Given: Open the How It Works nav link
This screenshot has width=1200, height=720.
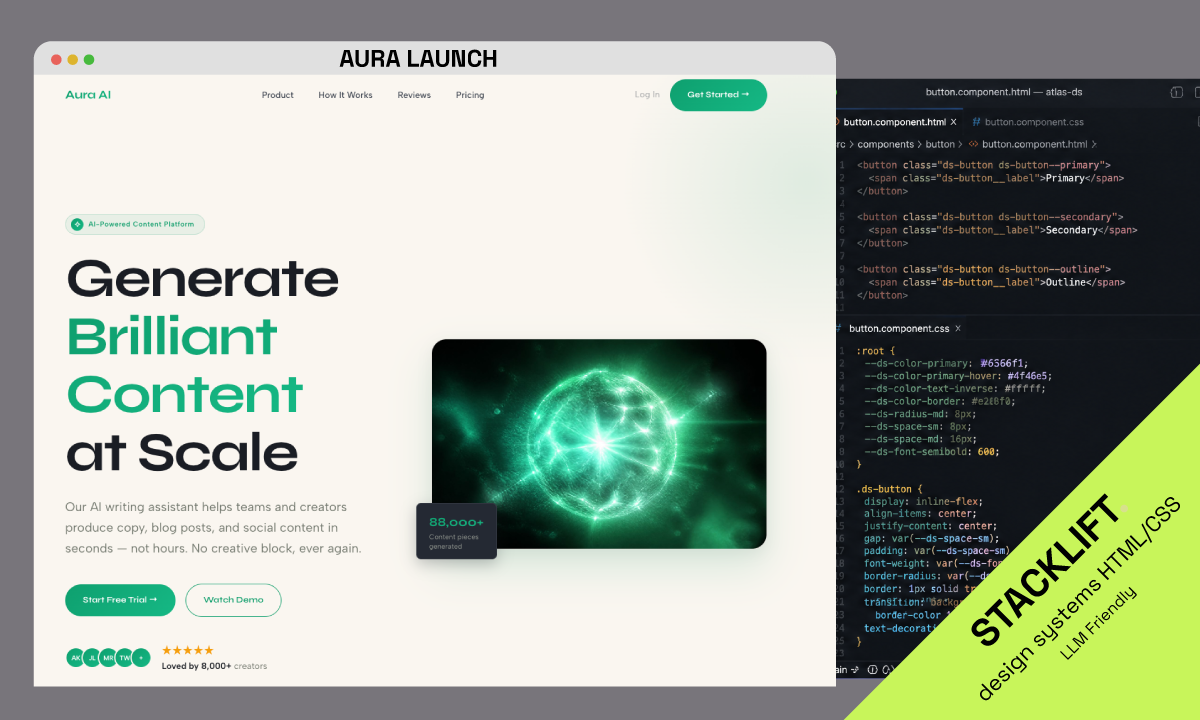Looking at the screenshot, I should (345, 95).
